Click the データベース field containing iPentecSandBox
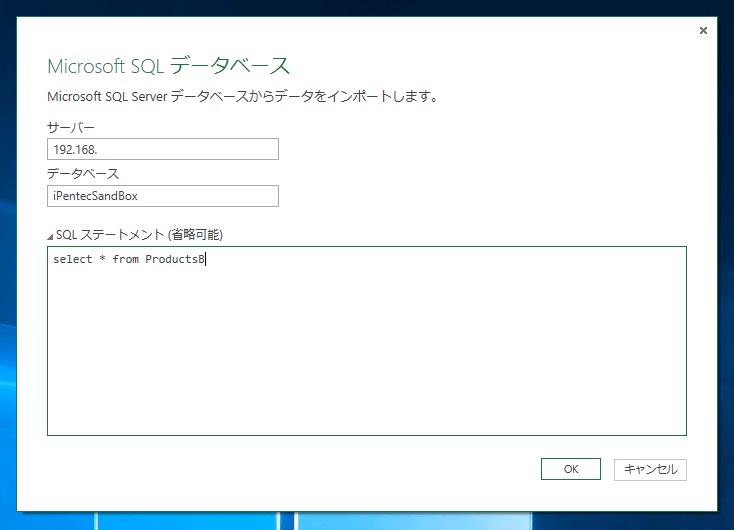The height and width of the screenshot is (530, 734). tap(163, 196)
